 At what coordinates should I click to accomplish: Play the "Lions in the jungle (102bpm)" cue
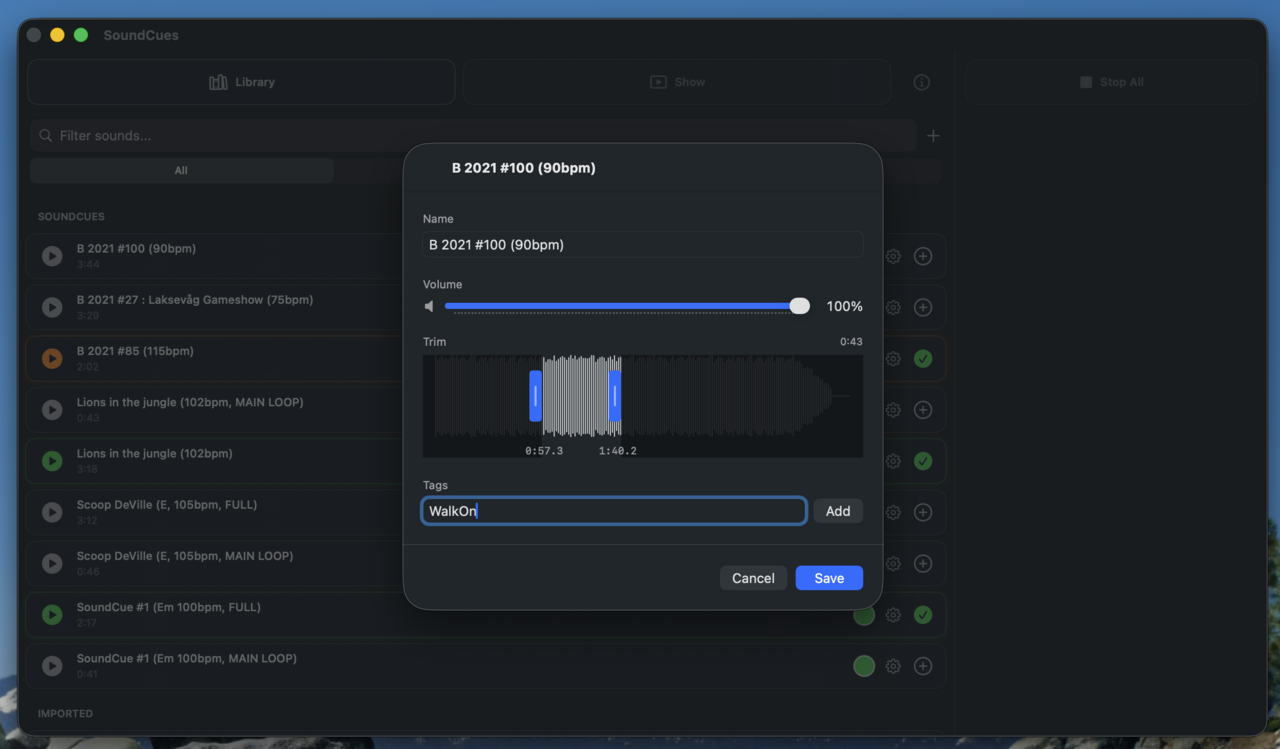click(52, 461)
